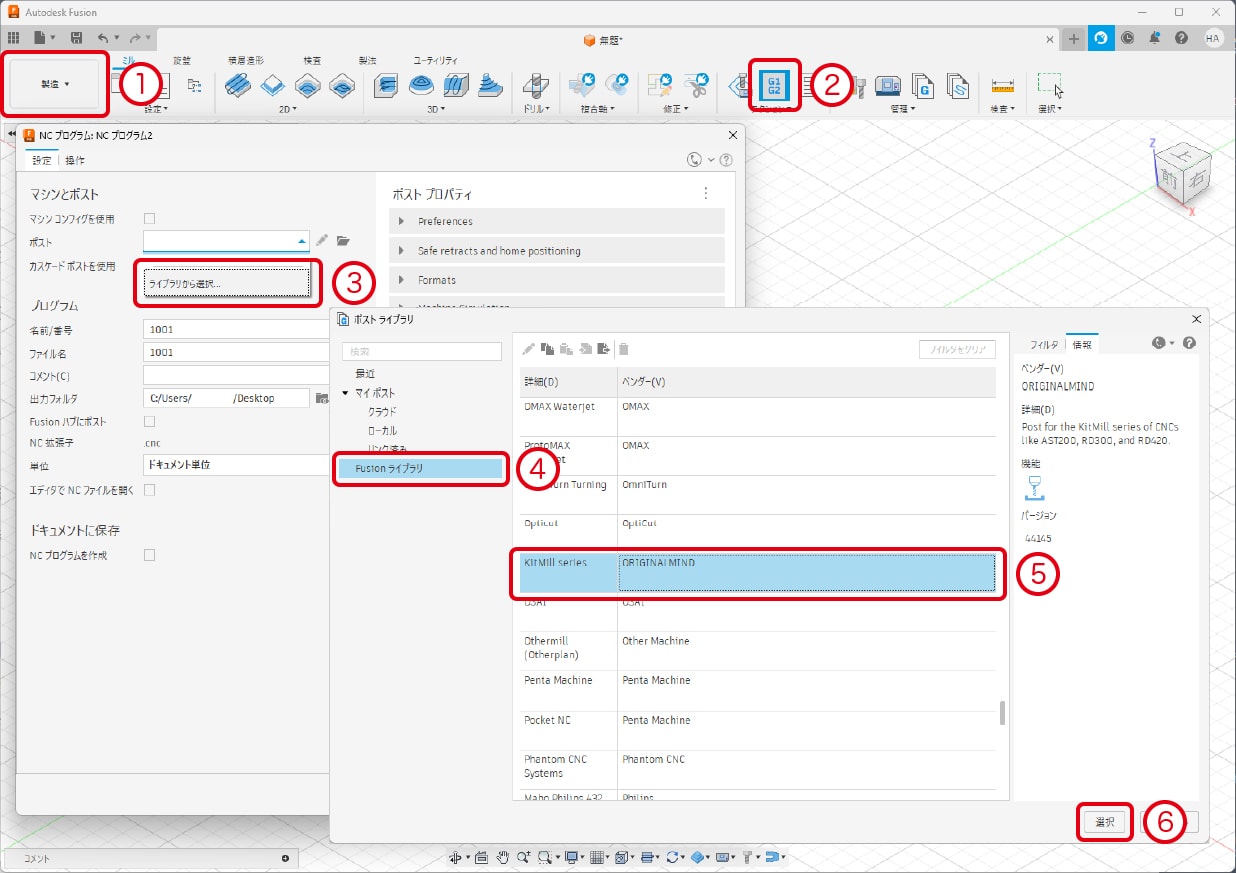1236x873 pixels.
Task: Click the Drill tool icon in toolbar
Action: (x=536, y=86)
